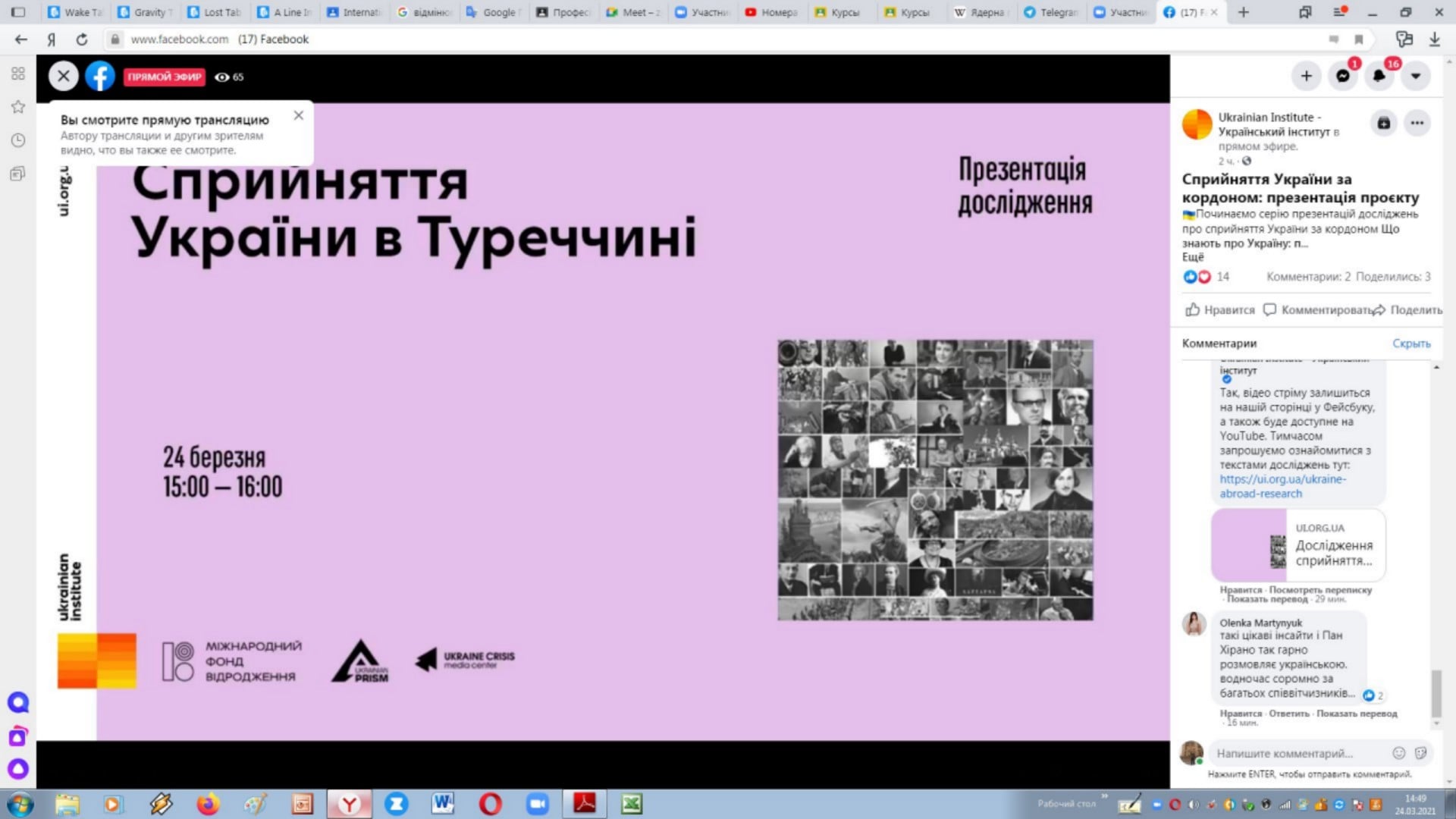Click Комментировать button
This screenshot has height=819, width=1456.
[x=1318, y=309]
